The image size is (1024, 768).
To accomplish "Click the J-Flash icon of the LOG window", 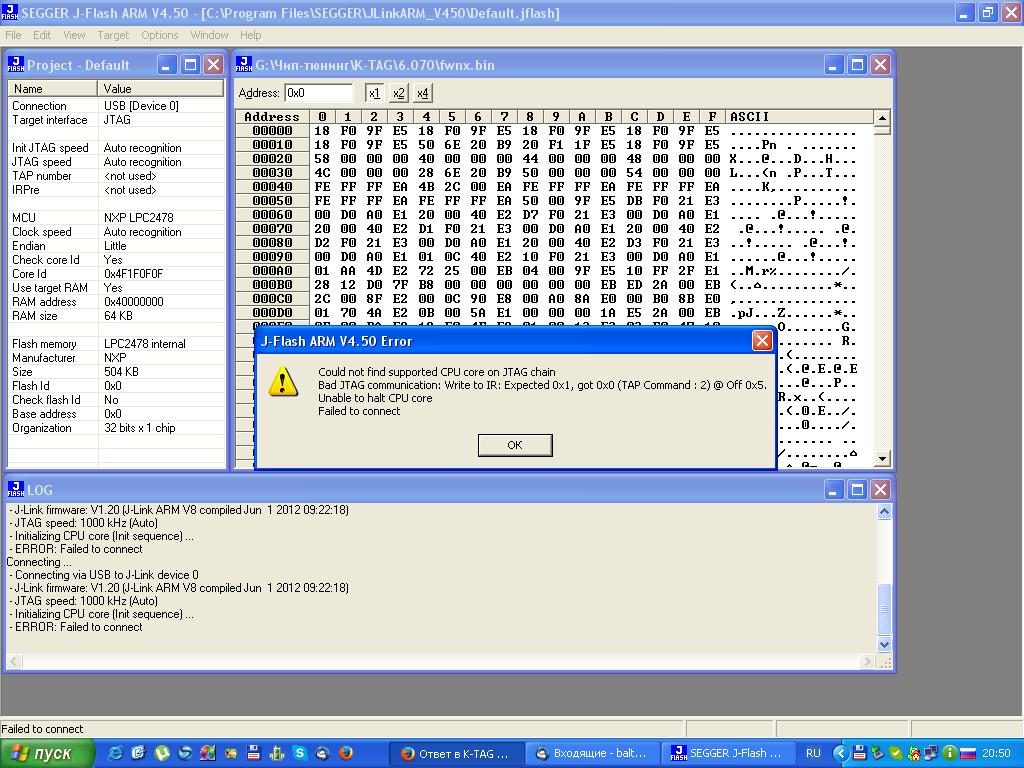I will point(16,489).
